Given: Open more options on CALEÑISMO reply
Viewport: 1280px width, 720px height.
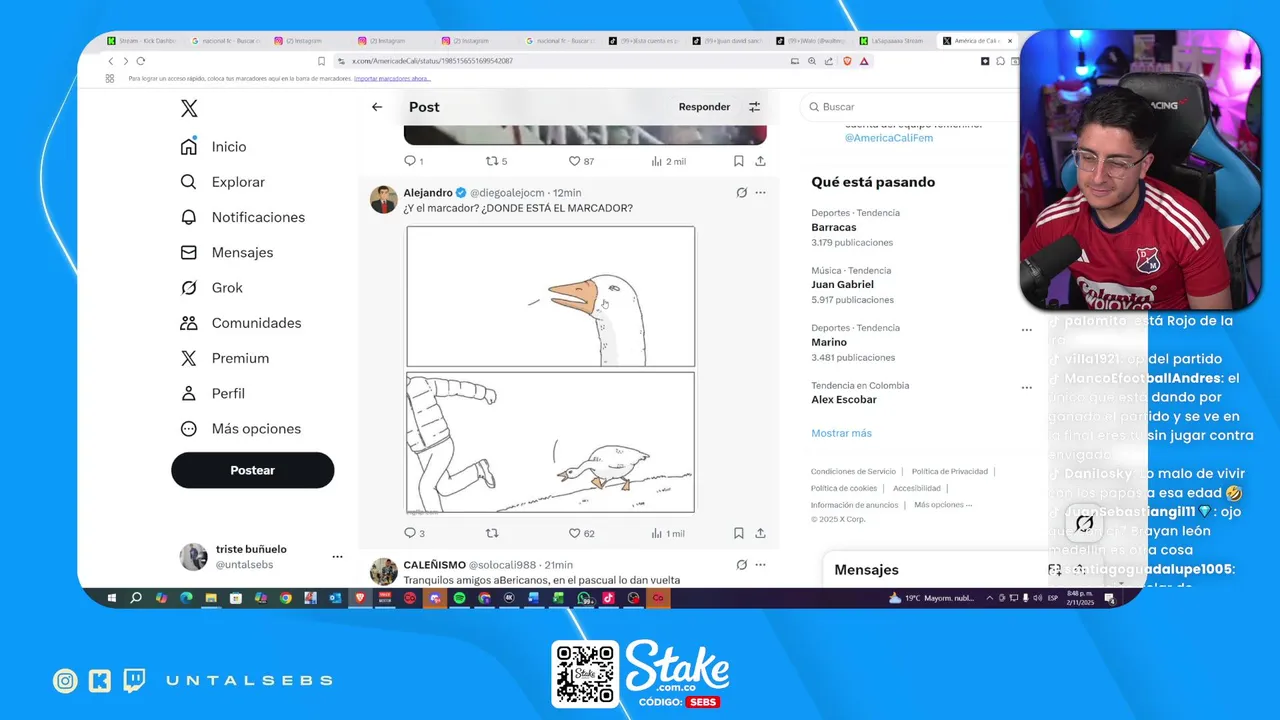Looking at the screenshot, I should (760, 565).
